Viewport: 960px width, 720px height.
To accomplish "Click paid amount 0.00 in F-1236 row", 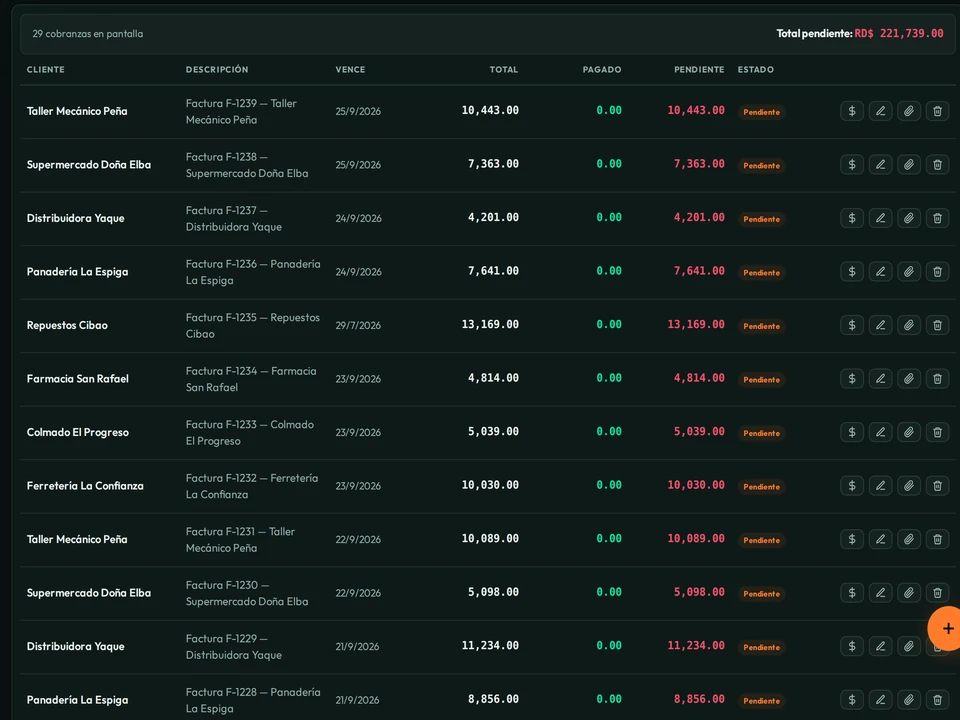I will click(x=609, y=271).
